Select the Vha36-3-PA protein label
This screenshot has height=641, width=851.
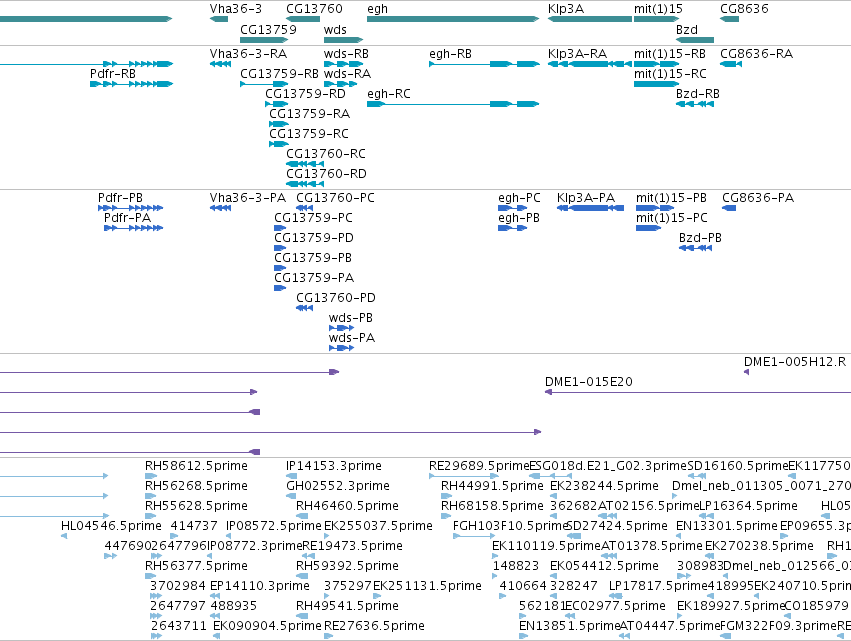click(247, 198)
